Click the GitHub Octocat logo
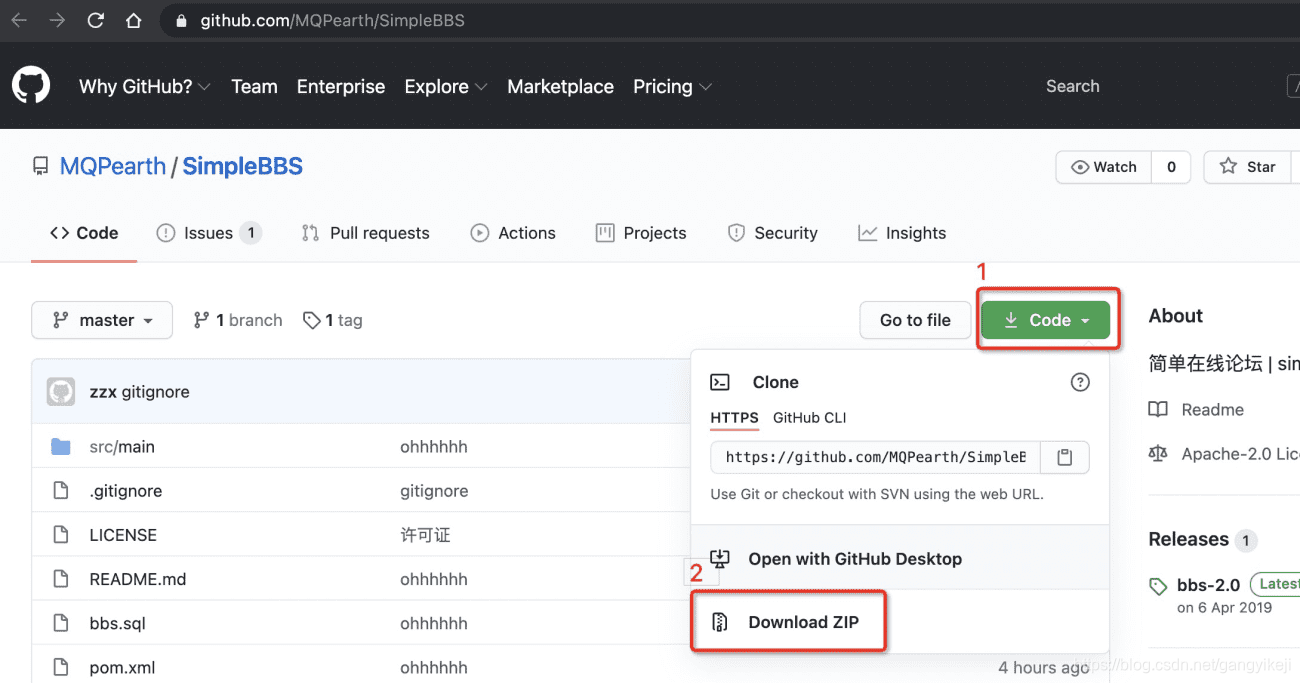Viewport: 1300px width, 683px height. [x=31, y=86]
